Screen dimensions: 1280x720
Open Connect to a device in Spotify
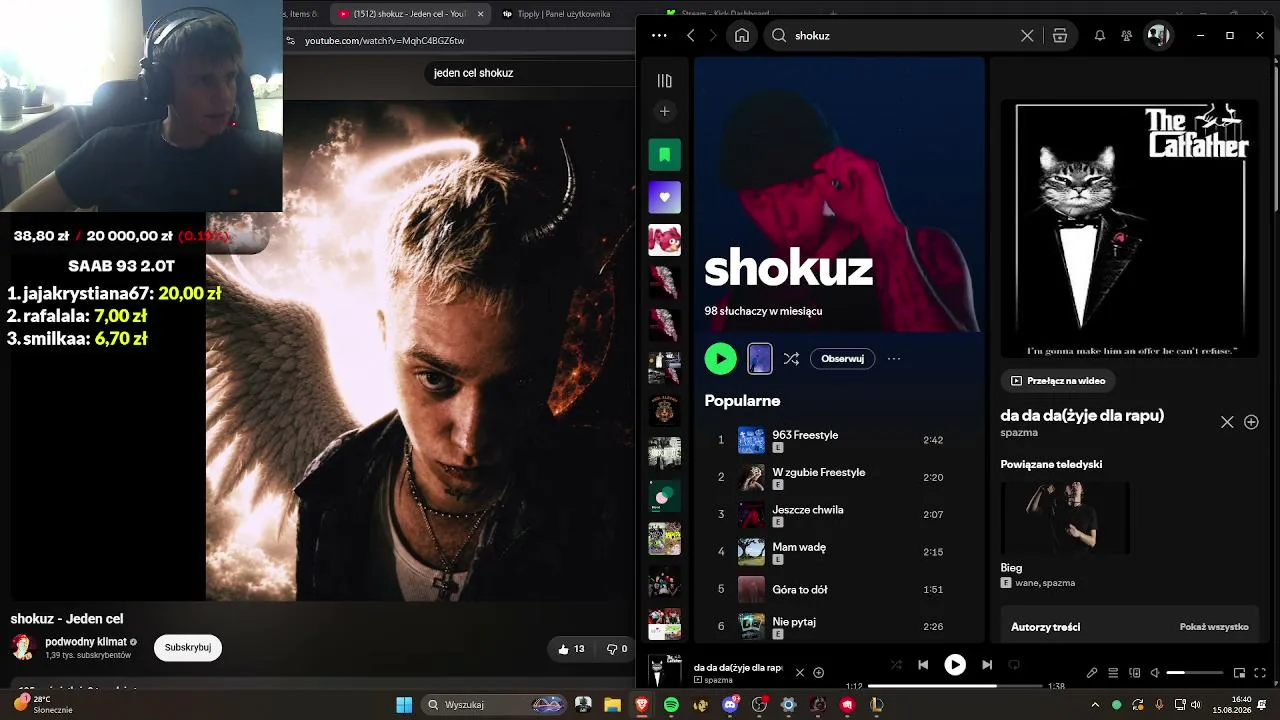click(x=1135, y=673)
